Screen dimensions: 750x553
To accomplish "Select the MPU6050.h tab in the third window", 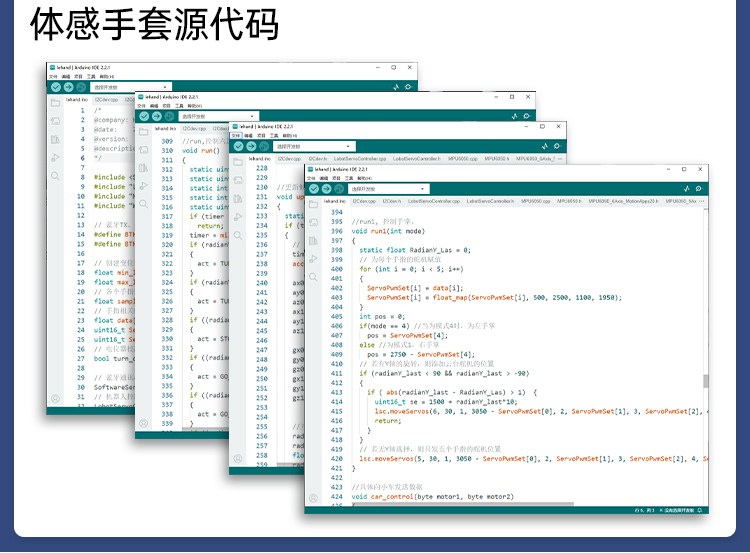I will tap(496, 159).
